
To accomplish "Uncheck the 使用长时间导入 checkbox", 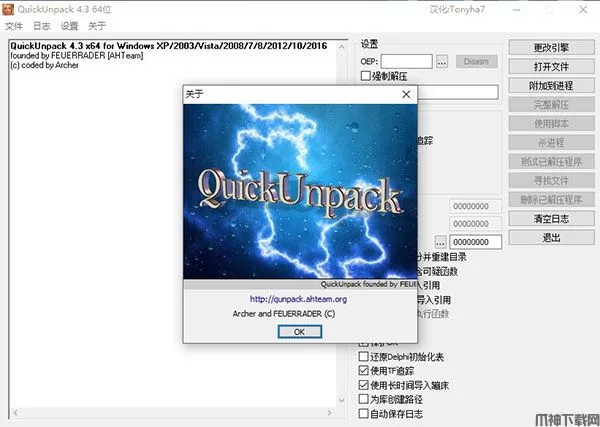I will [x=364, y=385].
